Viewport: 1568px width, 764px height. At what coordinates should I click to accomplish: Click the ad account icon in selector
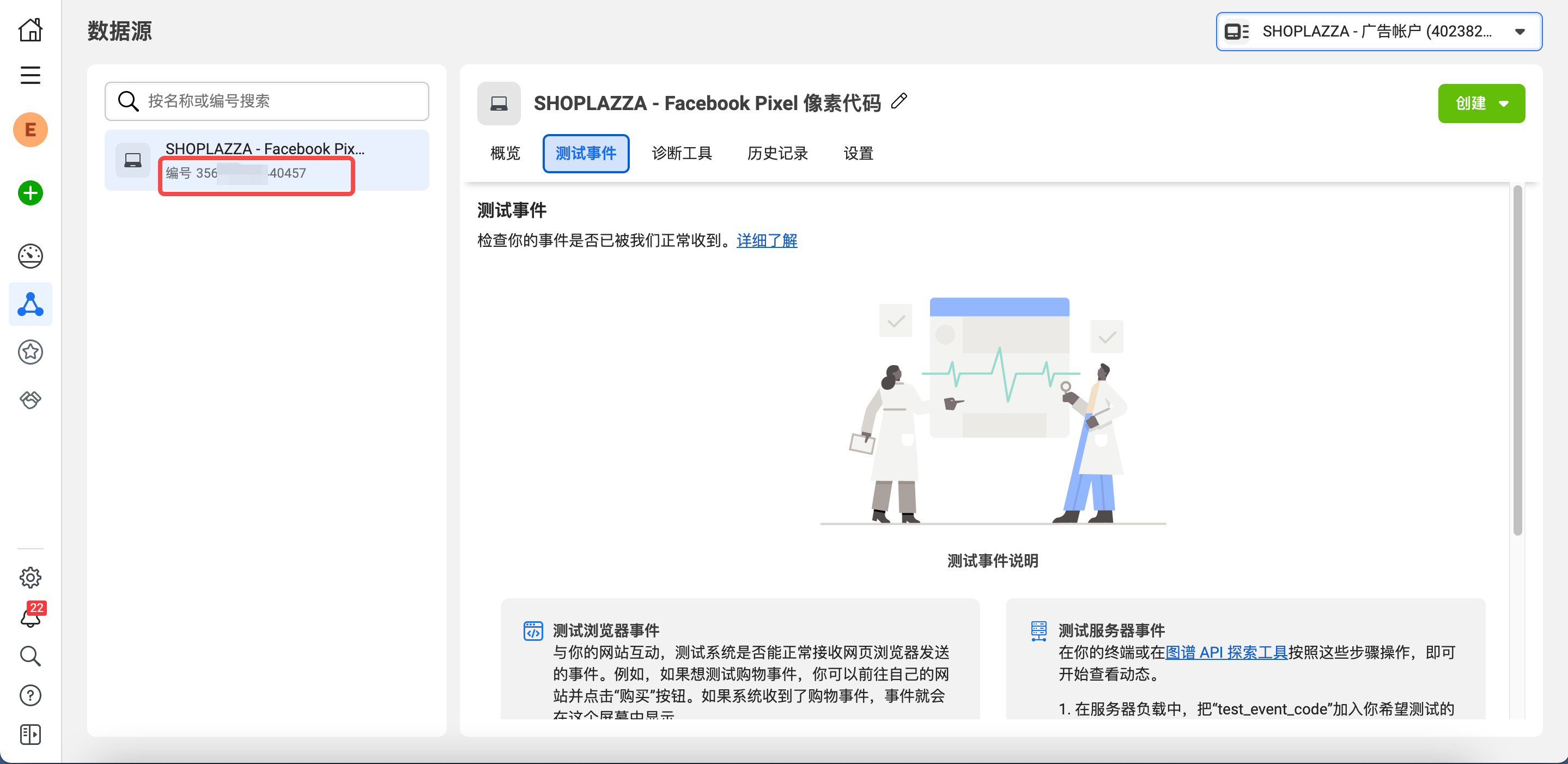pyautogui.click(x=1237, y=32)
